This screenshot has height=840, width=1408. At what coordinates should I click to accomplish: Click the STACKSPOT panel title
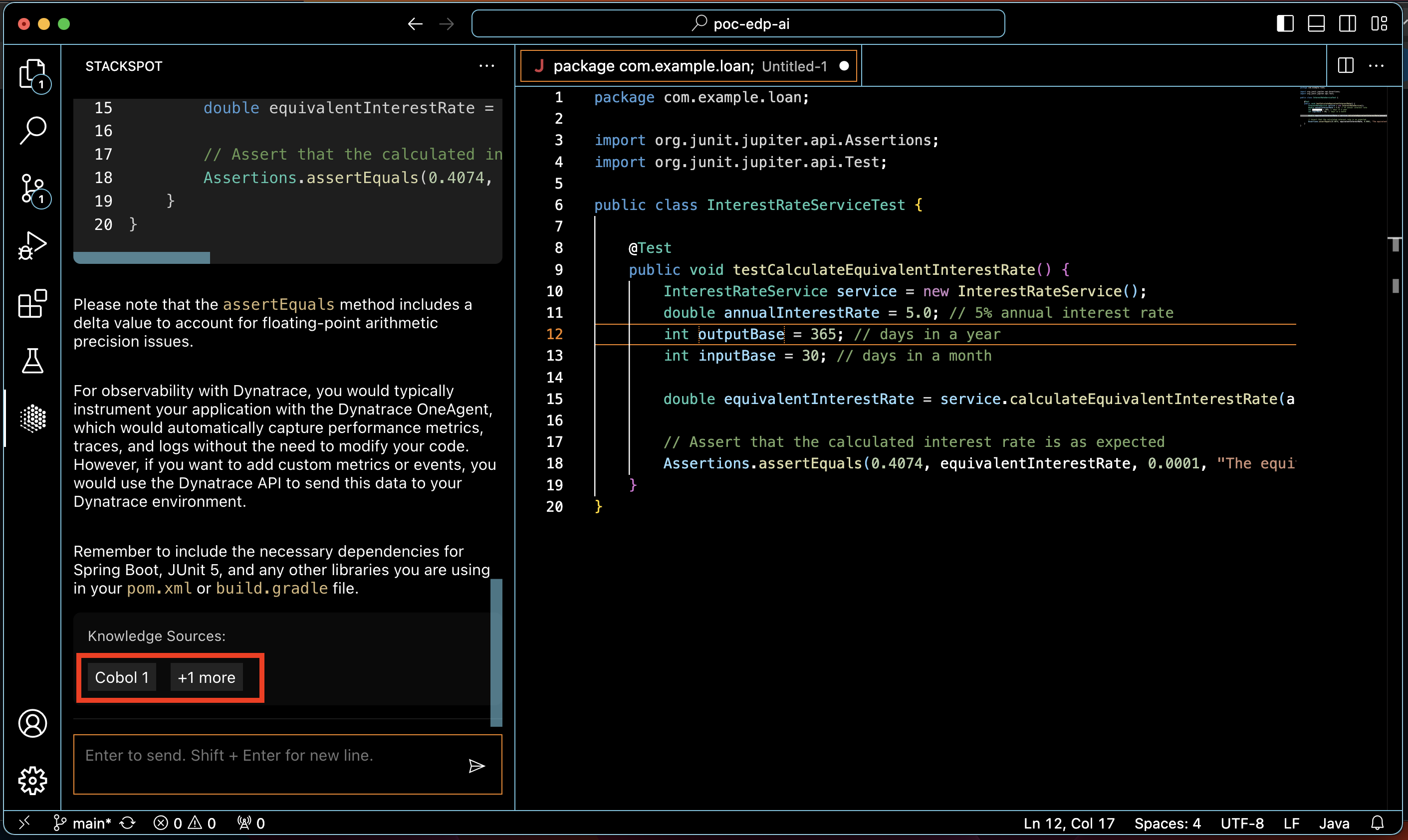pos(123,66)
